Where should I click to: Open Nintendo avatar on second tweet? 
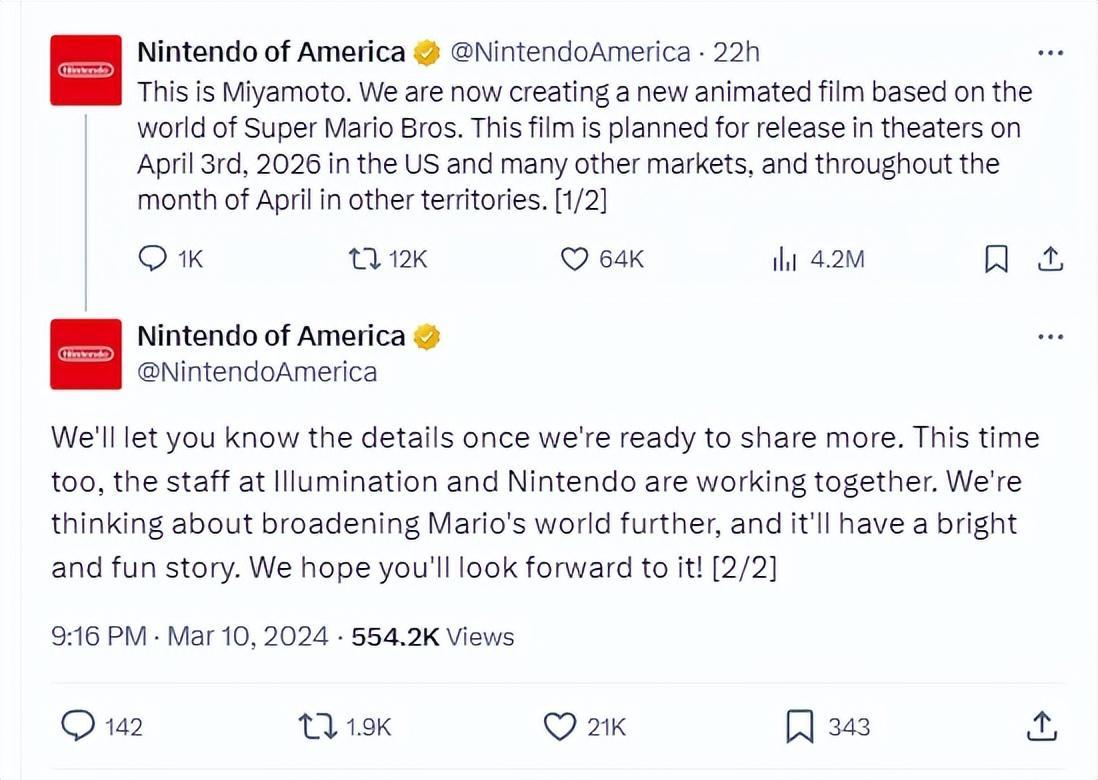[86, 354]
